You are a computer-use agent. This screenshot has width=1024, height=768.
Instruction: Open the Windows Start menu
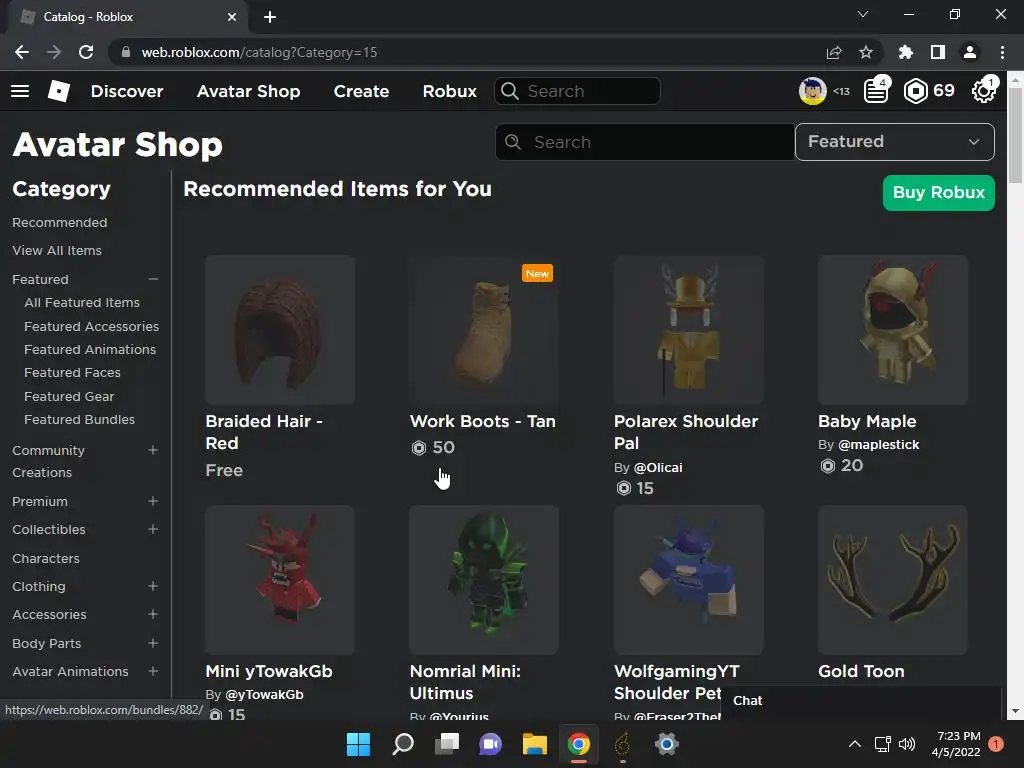pyautogui.click(x=358, y=744)
